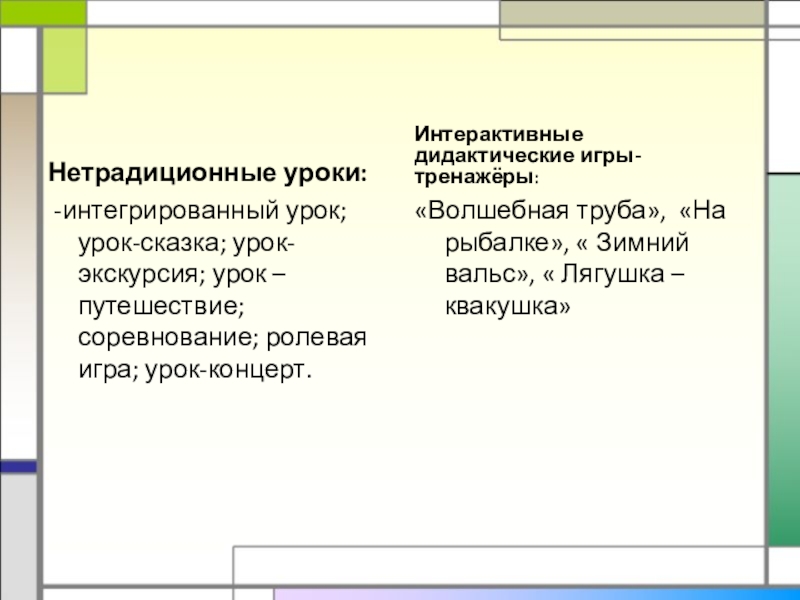Viewport: 800px width, 600px height.
Task: Click the heading 'Нетрадиционные уроки:'
Action: (208, 173)
